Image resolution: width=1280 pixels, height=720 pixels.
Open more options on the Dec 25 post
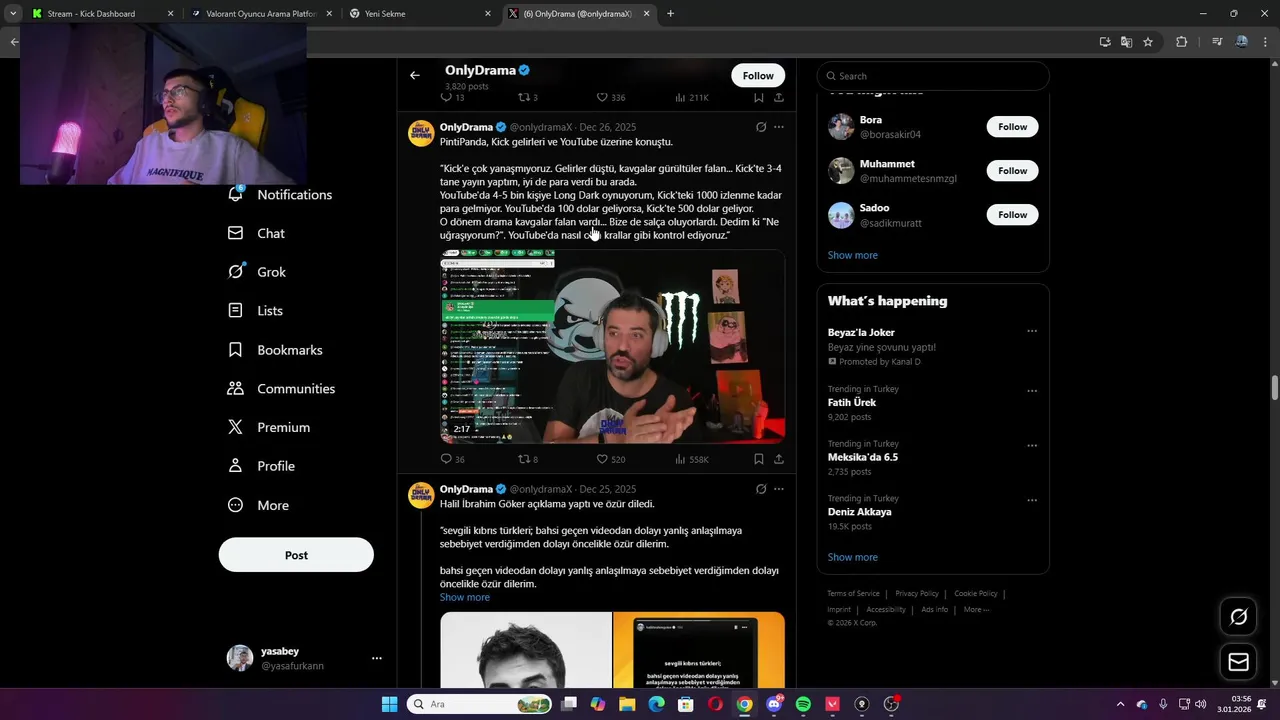[x=779, y=489]
